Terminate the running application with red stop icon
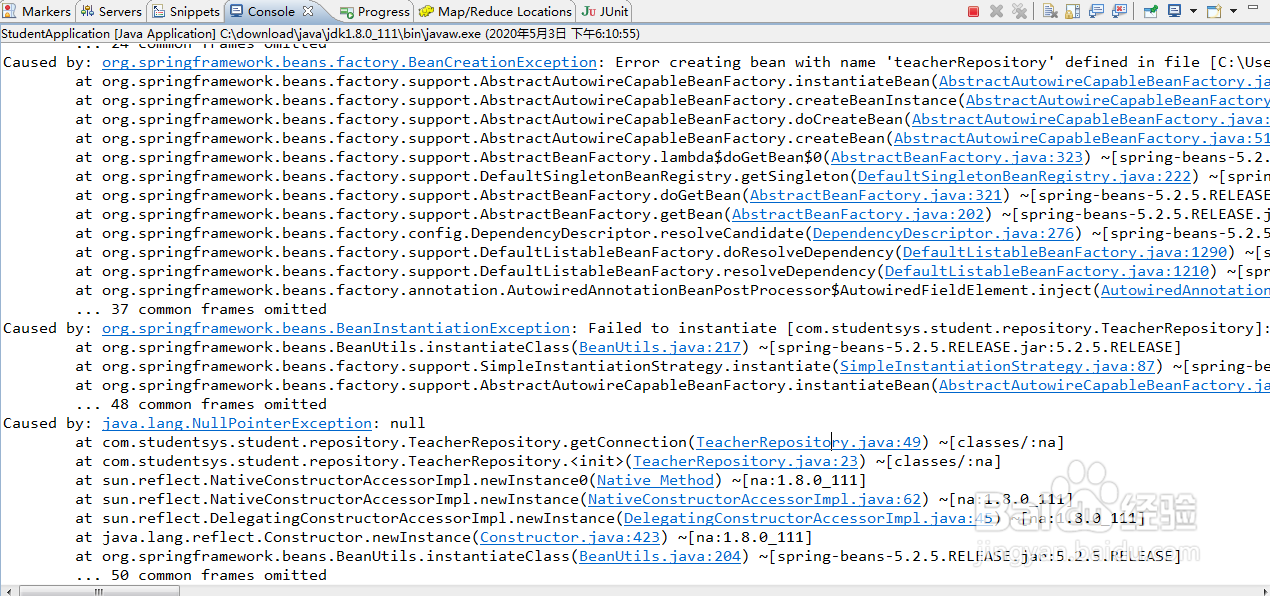Viewport: 1270px width, 596px height. (973, 12)
